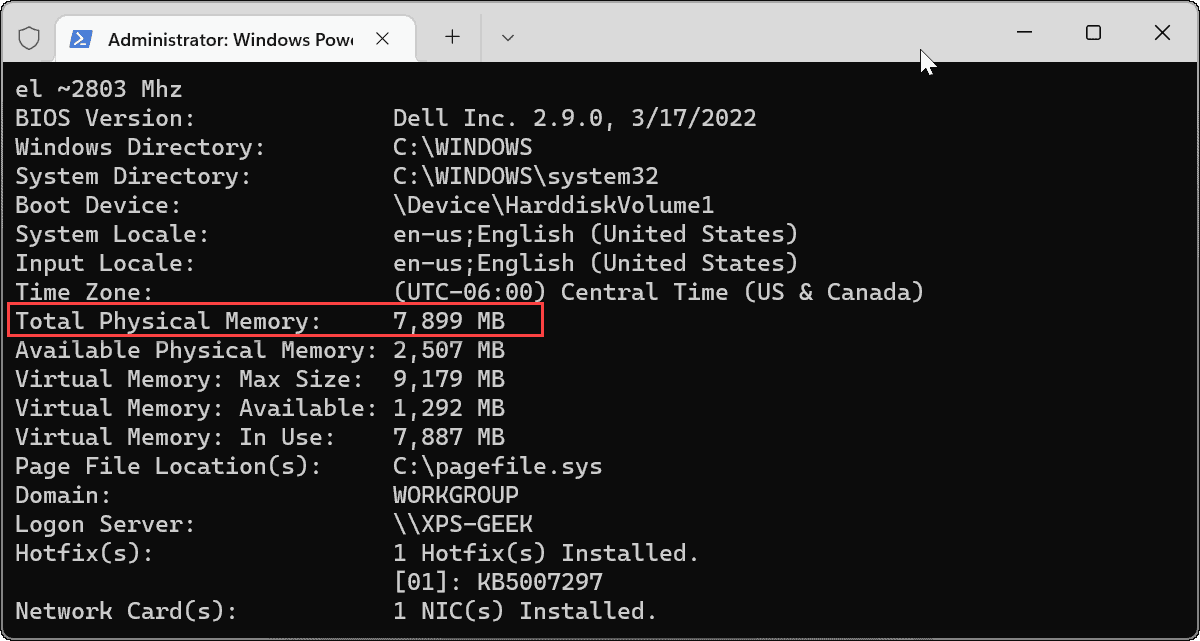Click the \\XPS-GEEK server name
Screen dimensions: 1200x641
point(463,524)
